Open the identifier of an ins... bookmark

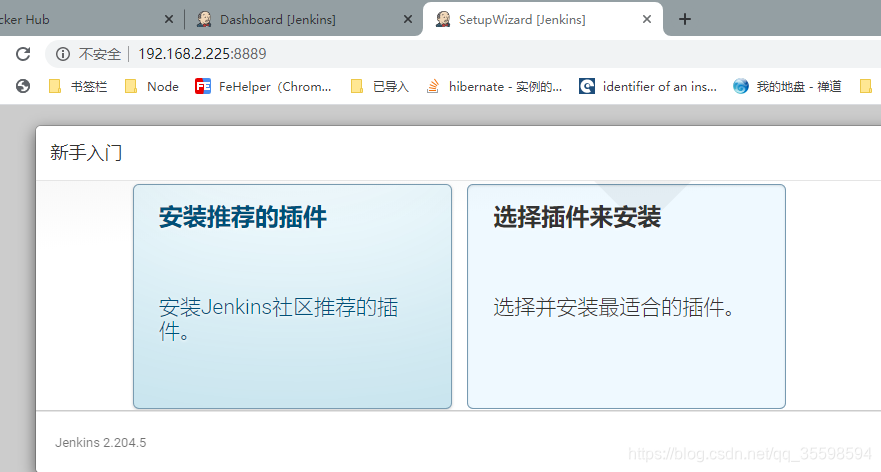click(648, 86)
